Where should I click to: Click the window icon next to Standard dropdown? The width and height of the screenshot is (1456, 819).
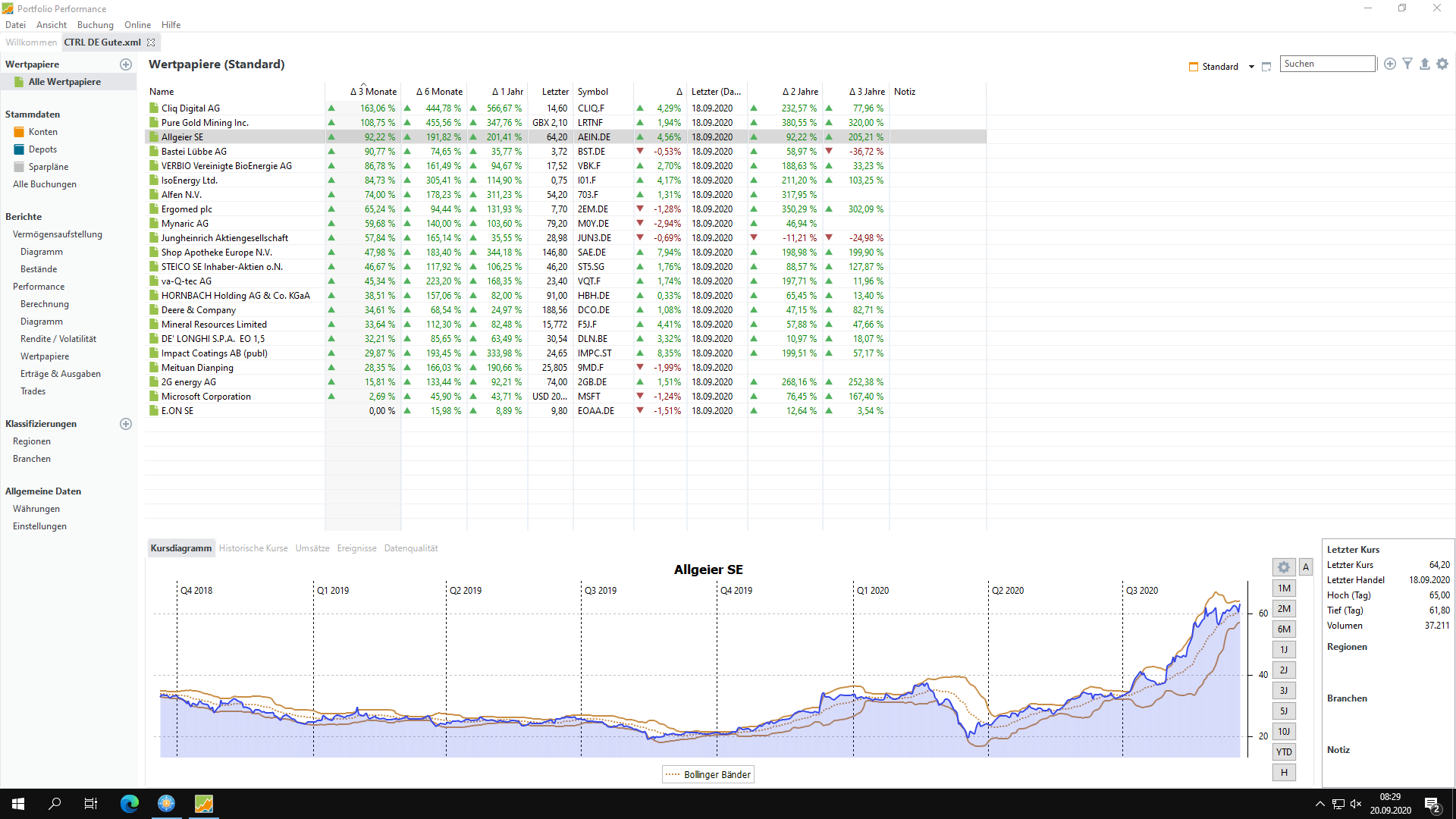click(1266, 67)
